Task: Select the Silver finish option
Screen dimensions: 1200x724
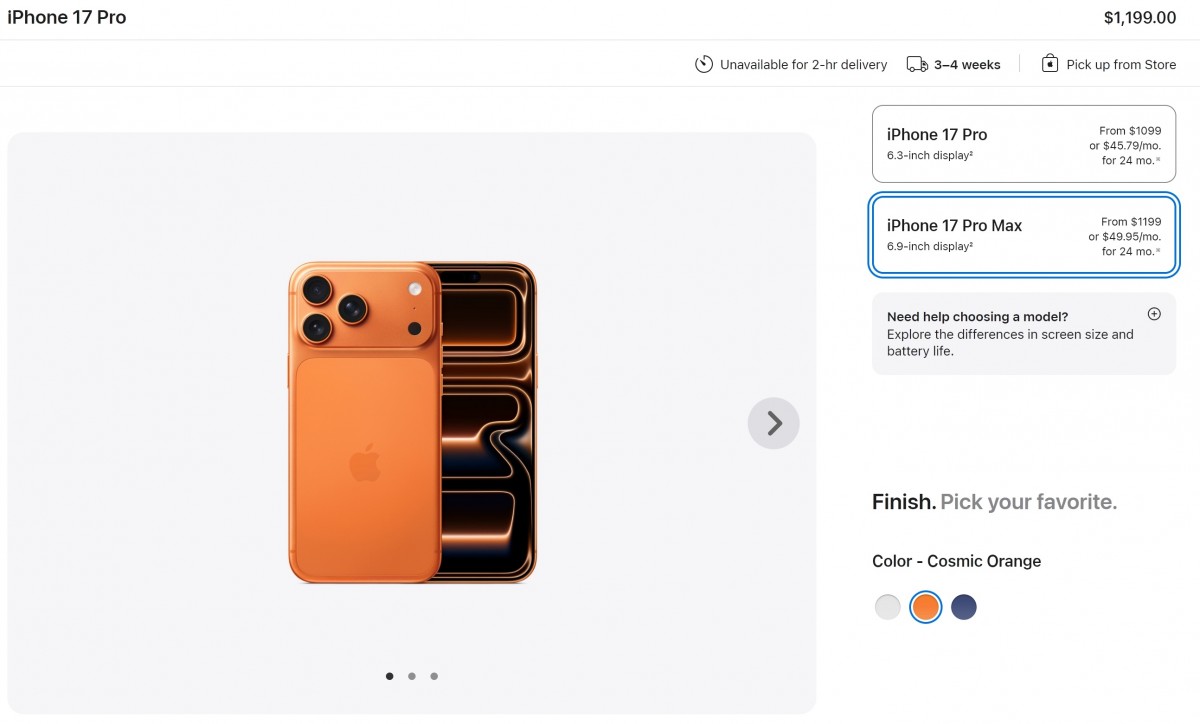Action: [887, 606]
